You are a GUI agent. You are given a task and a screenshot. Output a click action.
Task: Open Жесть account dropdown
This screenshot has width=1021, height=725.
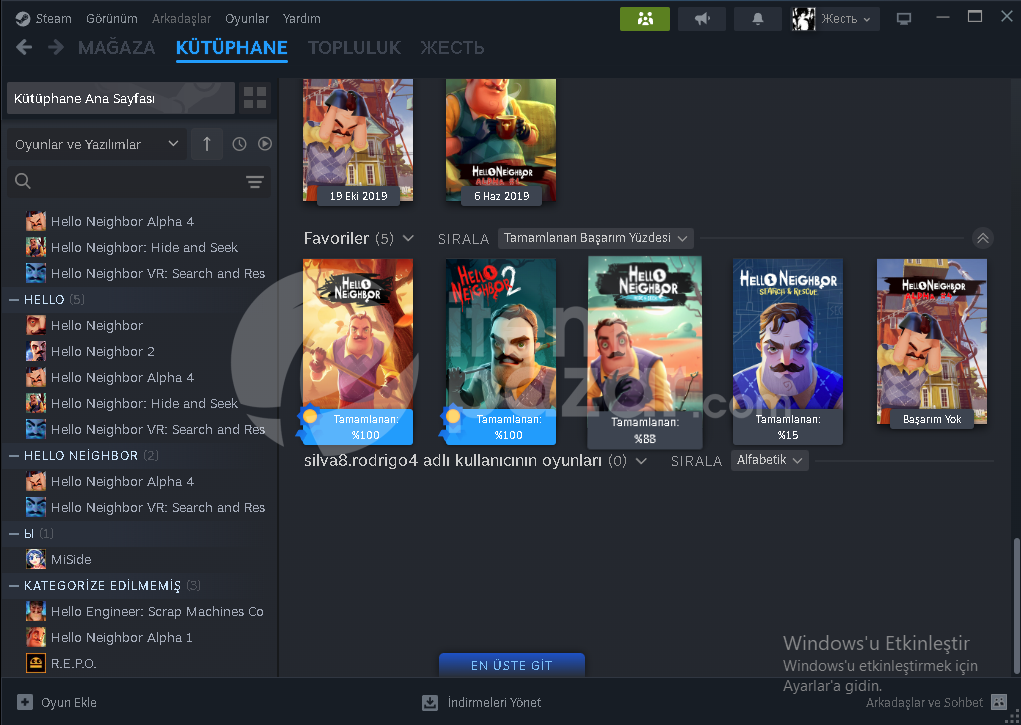coord(846,19)
